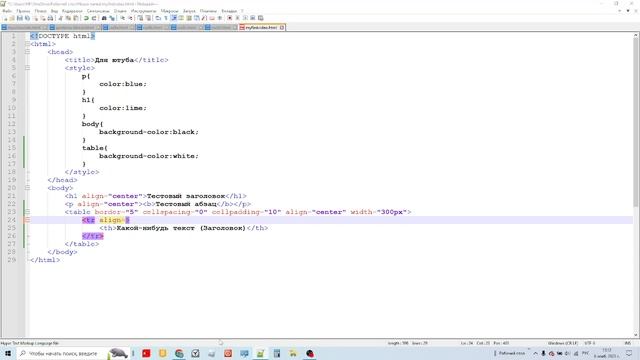Toggle show all characters icon
Image resolution: width=640 pixels, height=360 pixels.
pyautogui.click(x=166, y=18)
